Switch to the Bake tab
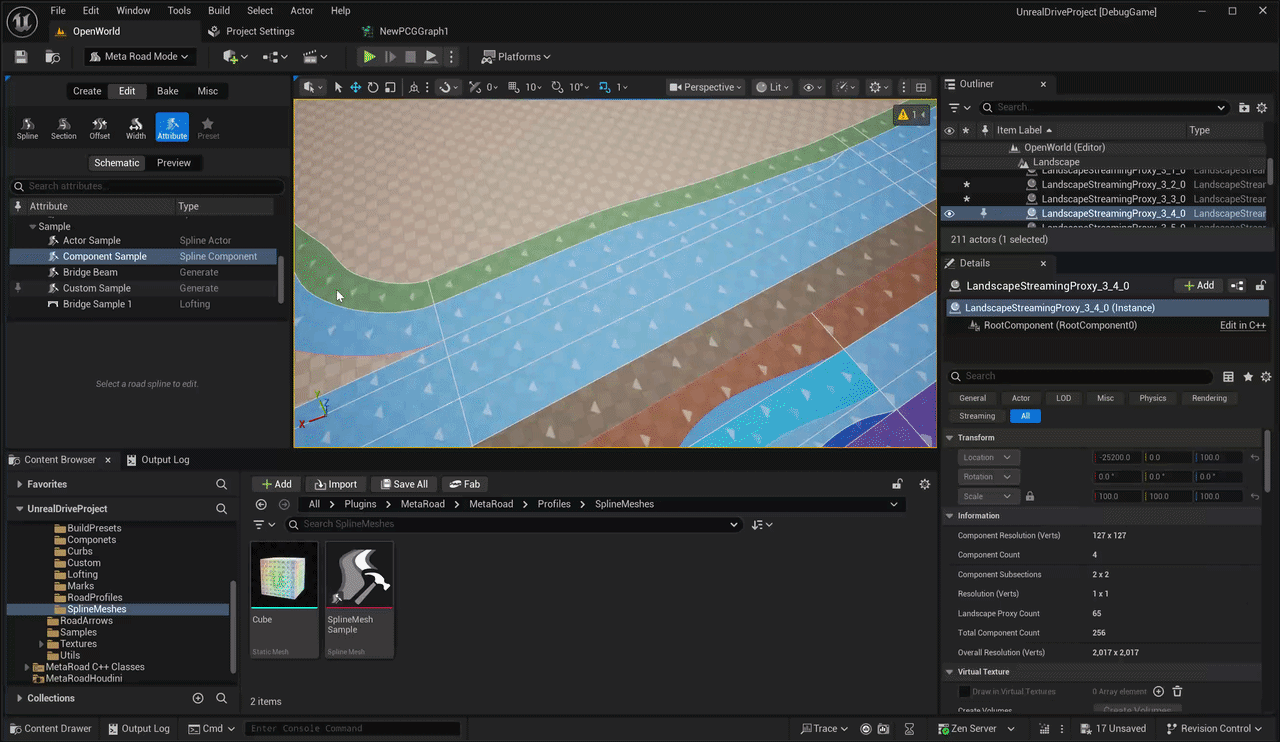This screenshot has height=742, width=1280. (168, 91)
